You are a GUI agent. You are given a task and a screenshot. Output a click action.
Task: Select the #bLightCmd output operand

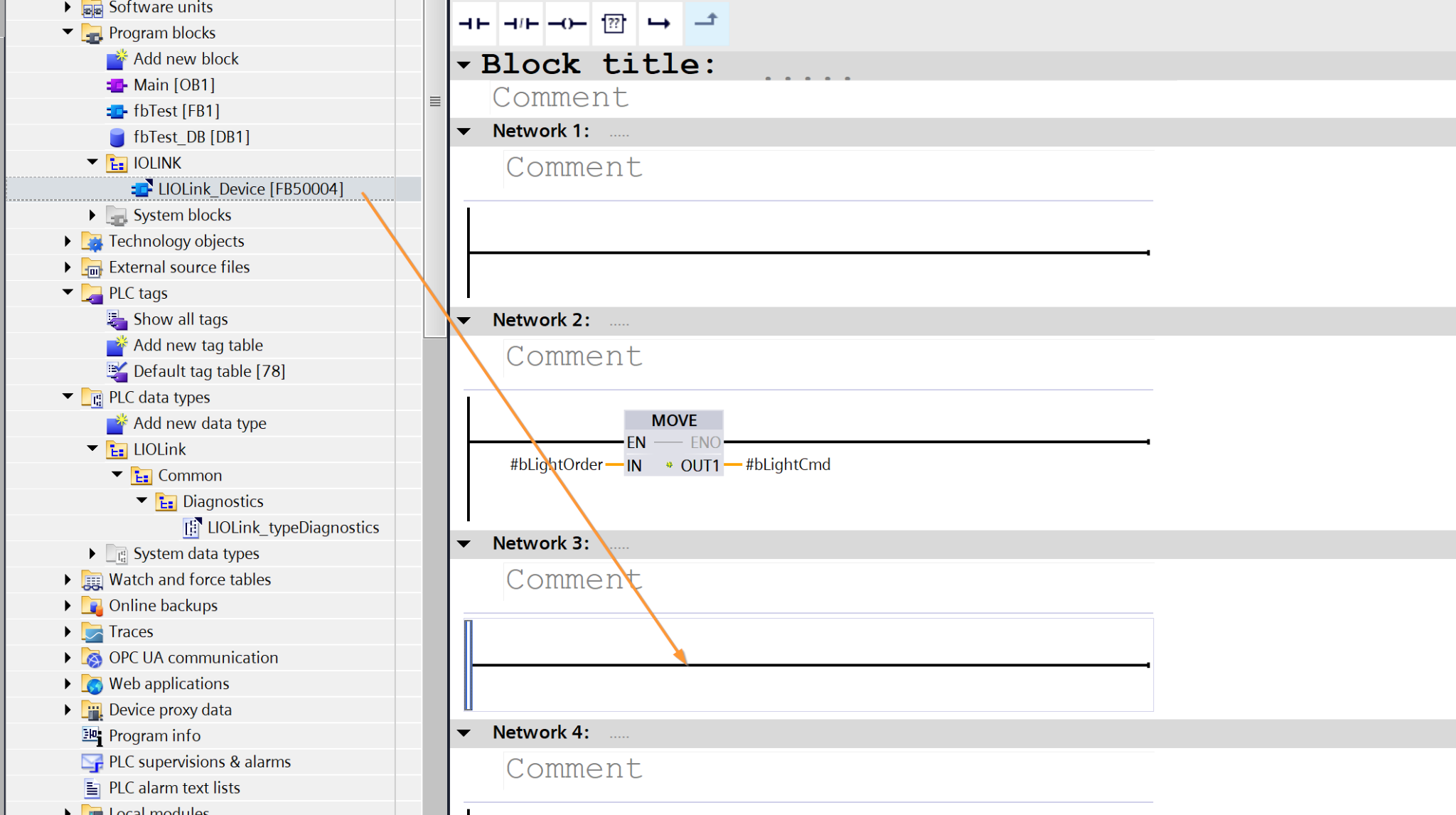tap(788, 465)
